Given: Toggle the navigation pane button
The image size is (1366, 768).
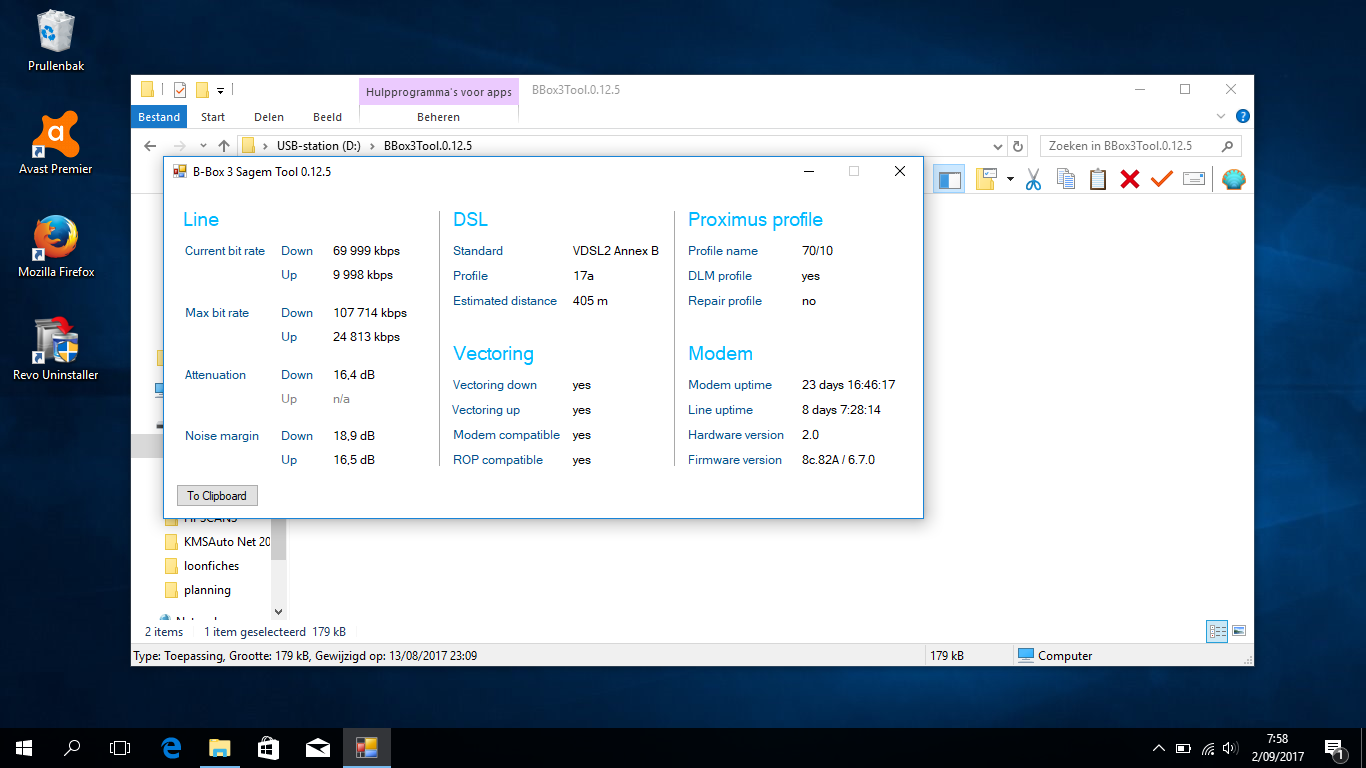Looking at the screenshot, I should 949,180.
